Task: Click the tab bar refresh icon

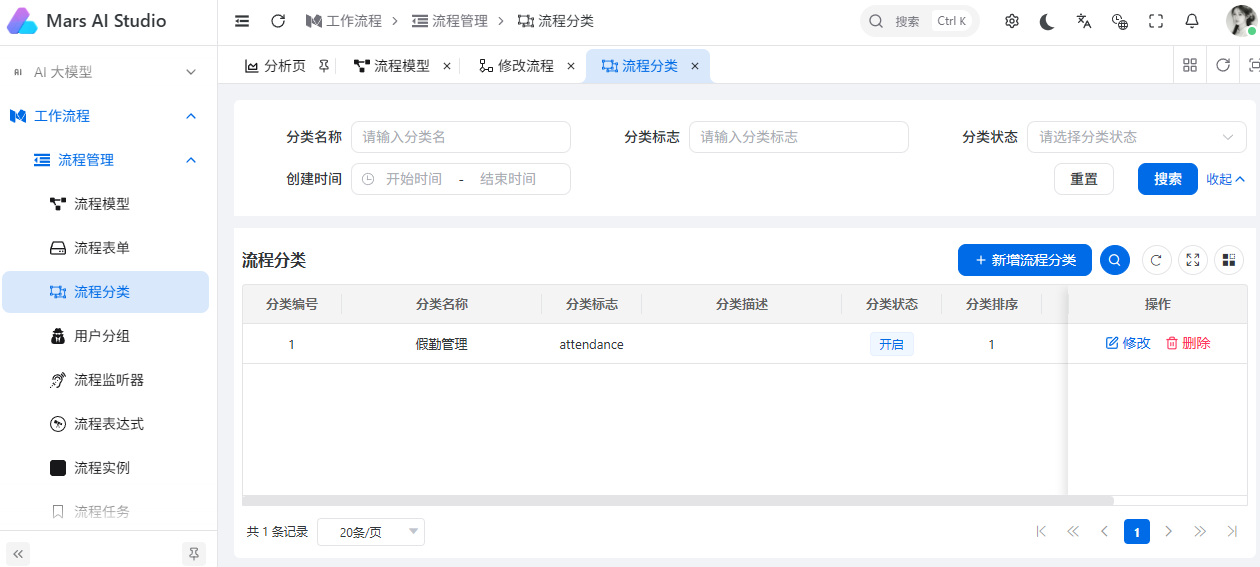Action: tap(1223, 65)
